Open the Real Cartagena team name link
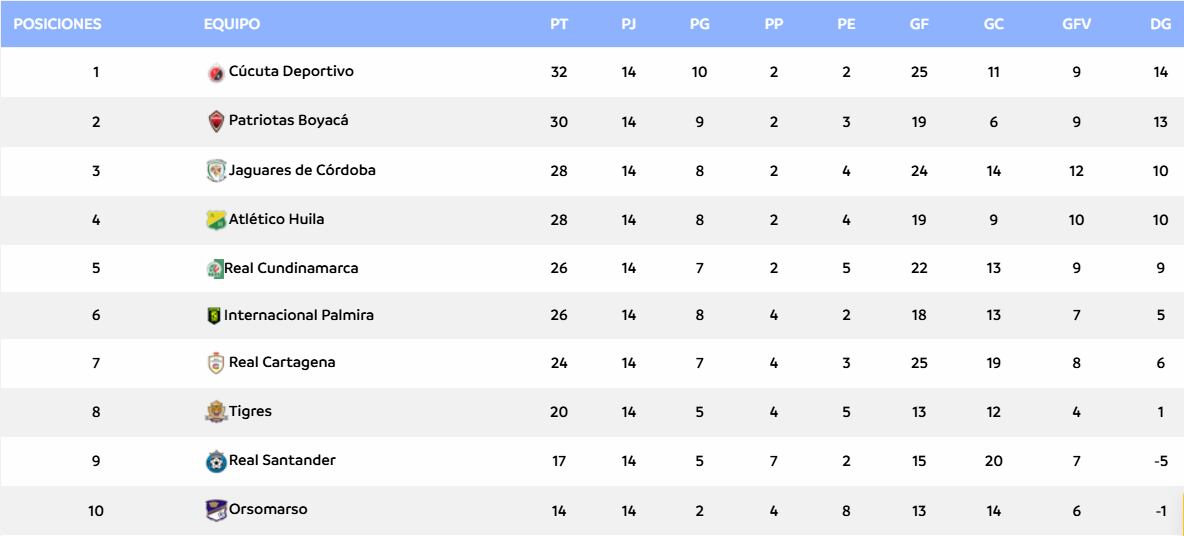Viewport: 1184px width, 536px height. click(282, 362)
